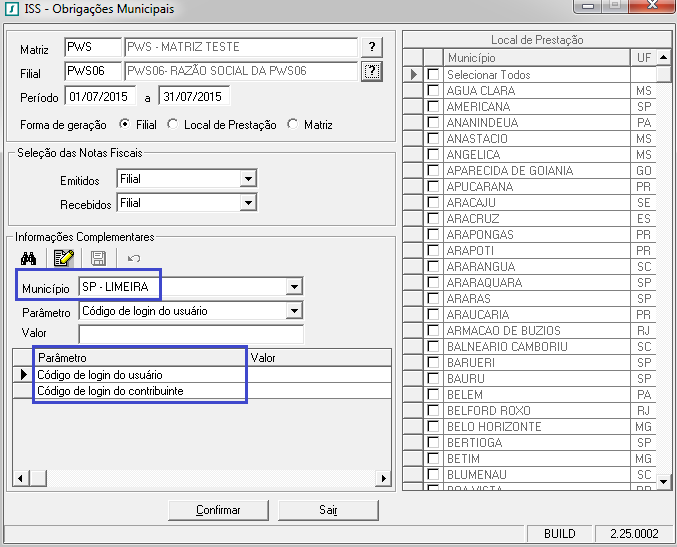Click parameter grid scroll left arrow
Screen dimensions: 677x547
(20, 478)
